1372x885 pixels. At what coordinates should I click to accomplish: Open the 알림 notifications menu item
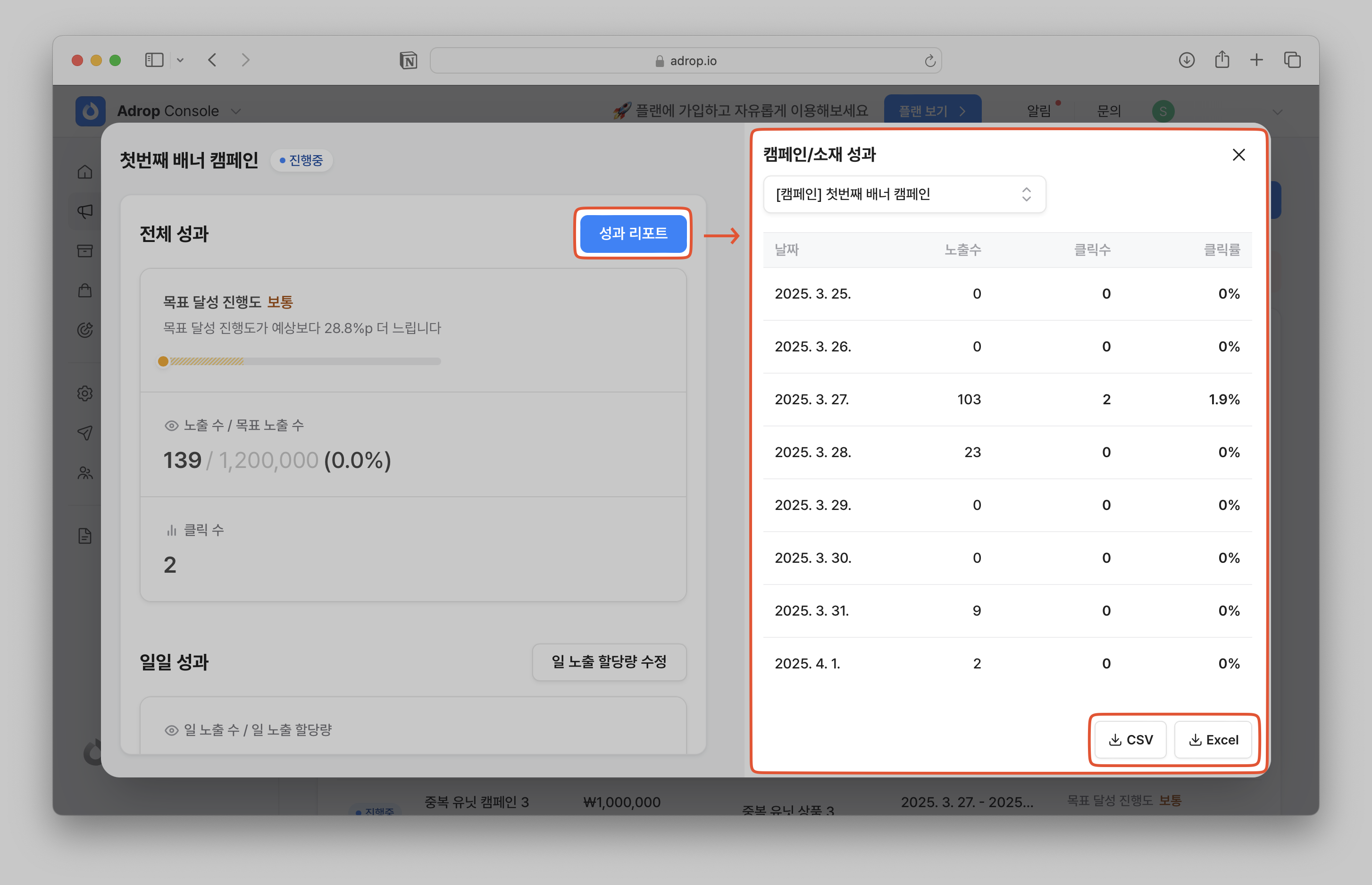pos(1038,111)
